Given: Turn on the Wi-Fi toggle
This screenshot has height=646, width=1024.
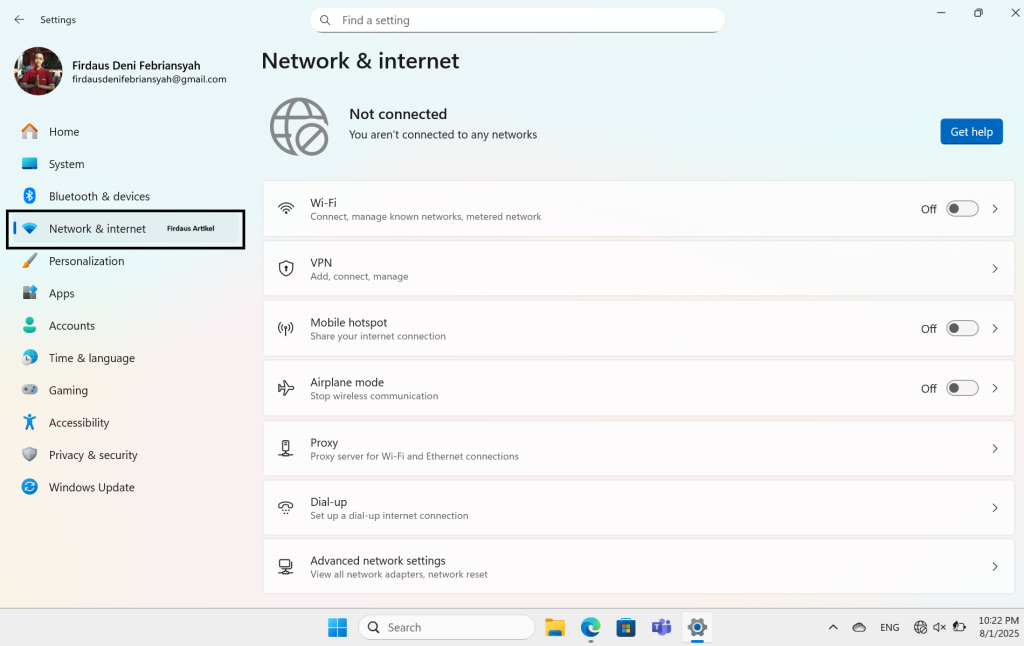Looking at the screenshot, I should tap(962, 208).
